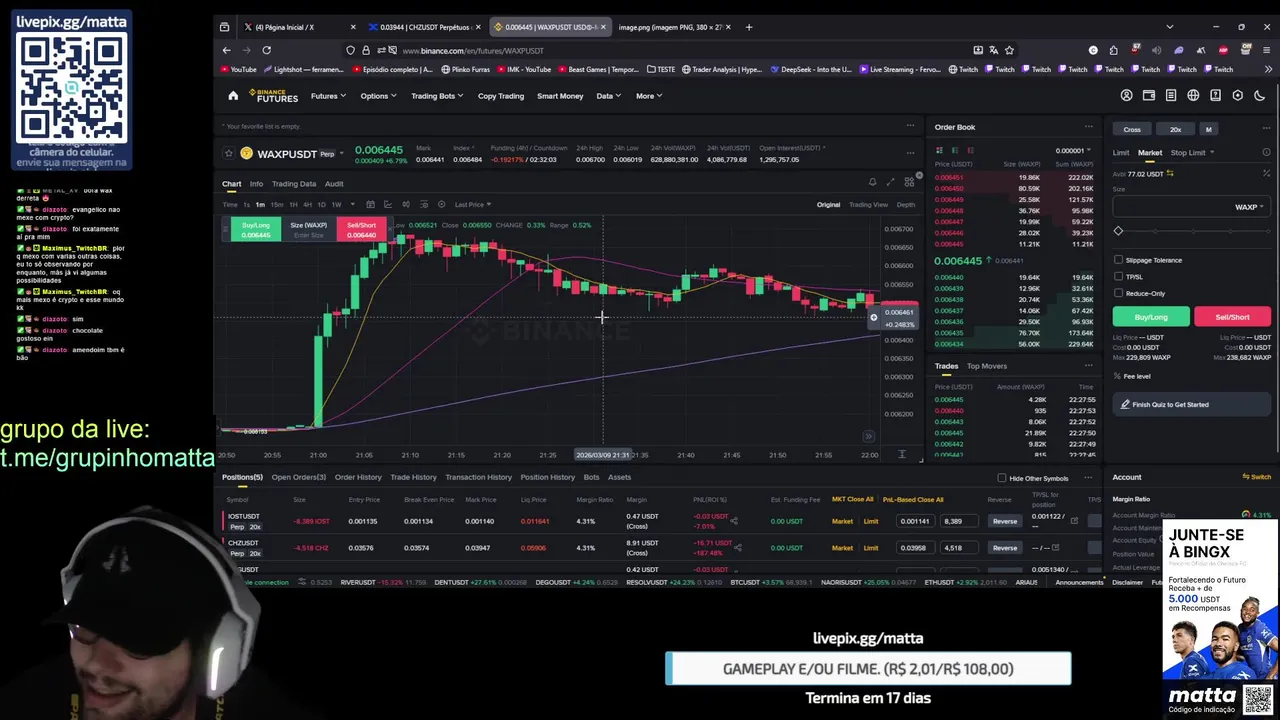Select bids-only order book view icon

pos(954,151)
